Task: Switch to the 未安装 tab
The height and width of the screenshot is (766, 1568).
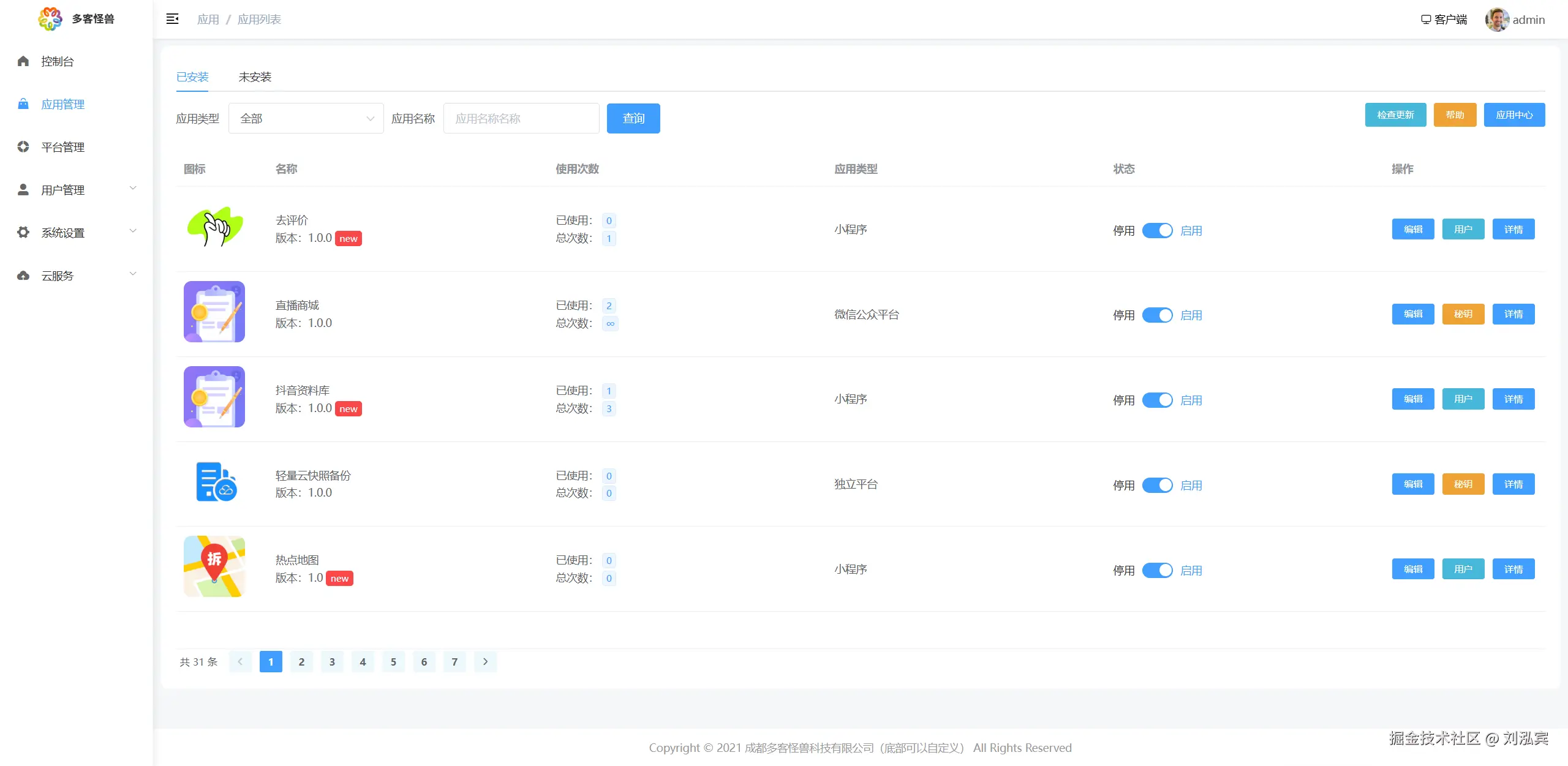Action: (x=255, y=77)
